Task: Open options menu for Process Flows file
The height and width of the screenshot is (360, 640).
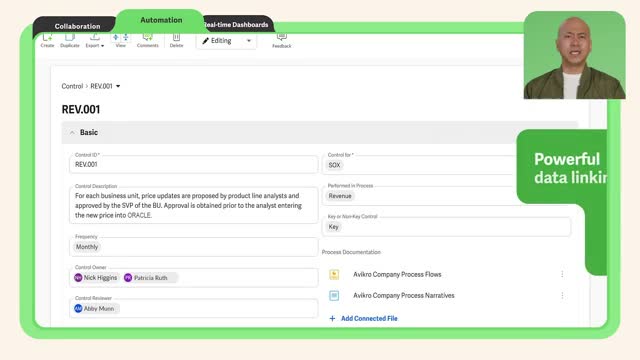Action: pos(562,274)
